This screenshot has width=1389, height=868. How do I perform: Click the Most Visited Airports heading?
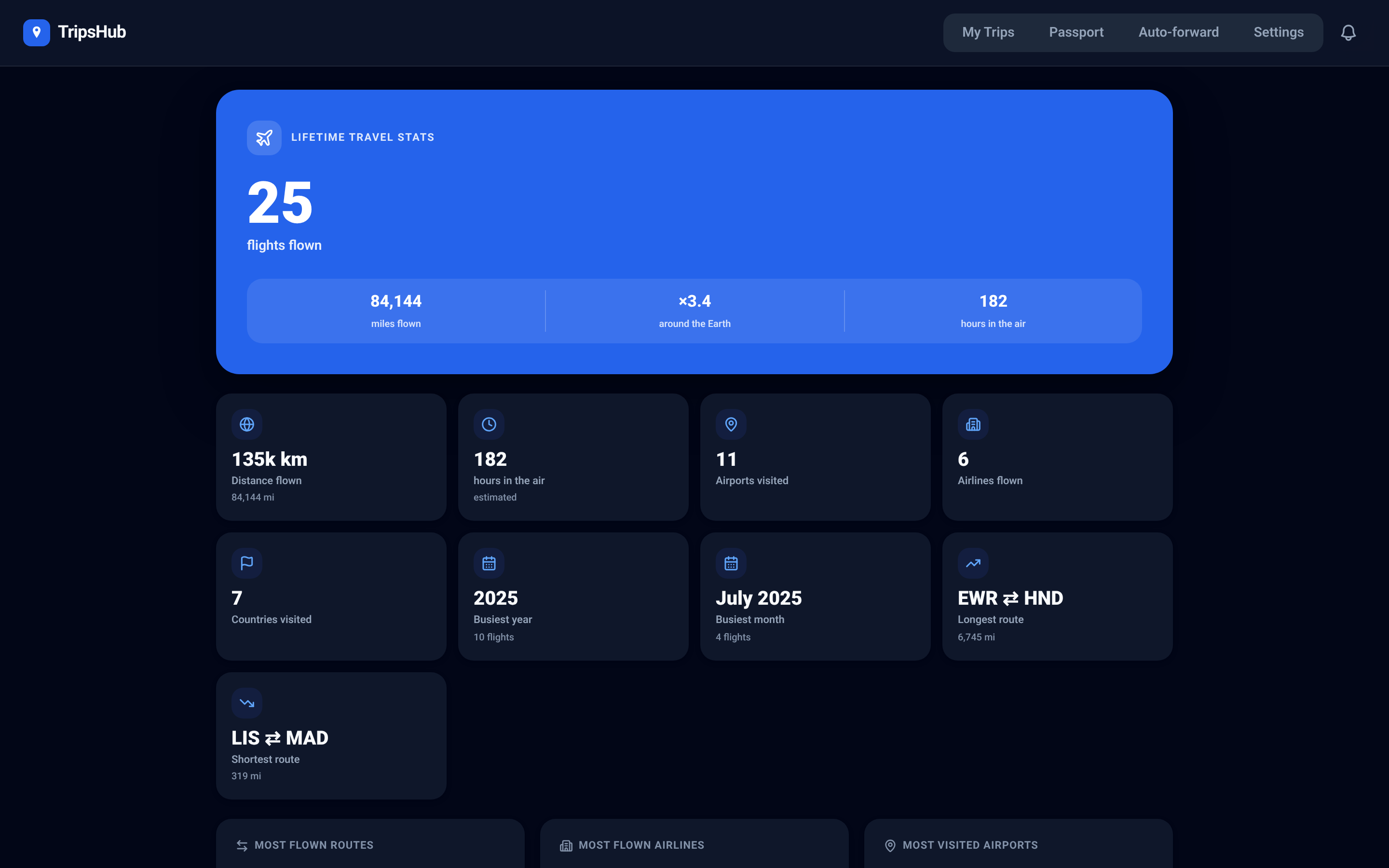tap(970, 845)
